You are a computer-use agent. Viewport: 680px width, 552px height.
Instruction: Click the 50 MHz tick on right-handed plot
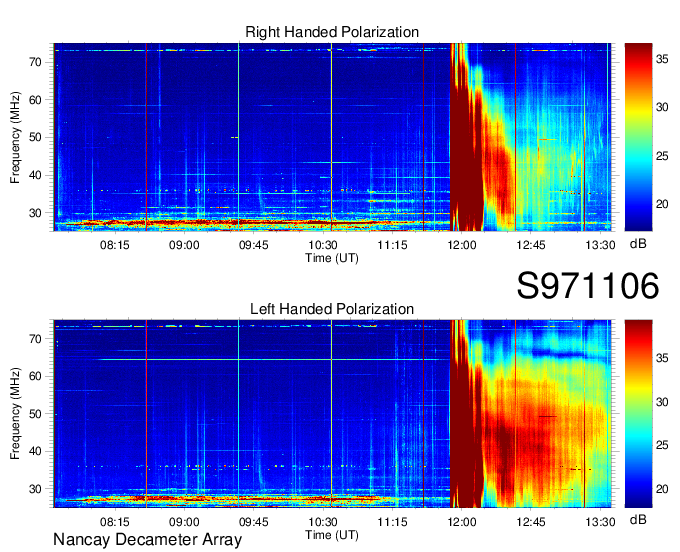coord(36,137)
